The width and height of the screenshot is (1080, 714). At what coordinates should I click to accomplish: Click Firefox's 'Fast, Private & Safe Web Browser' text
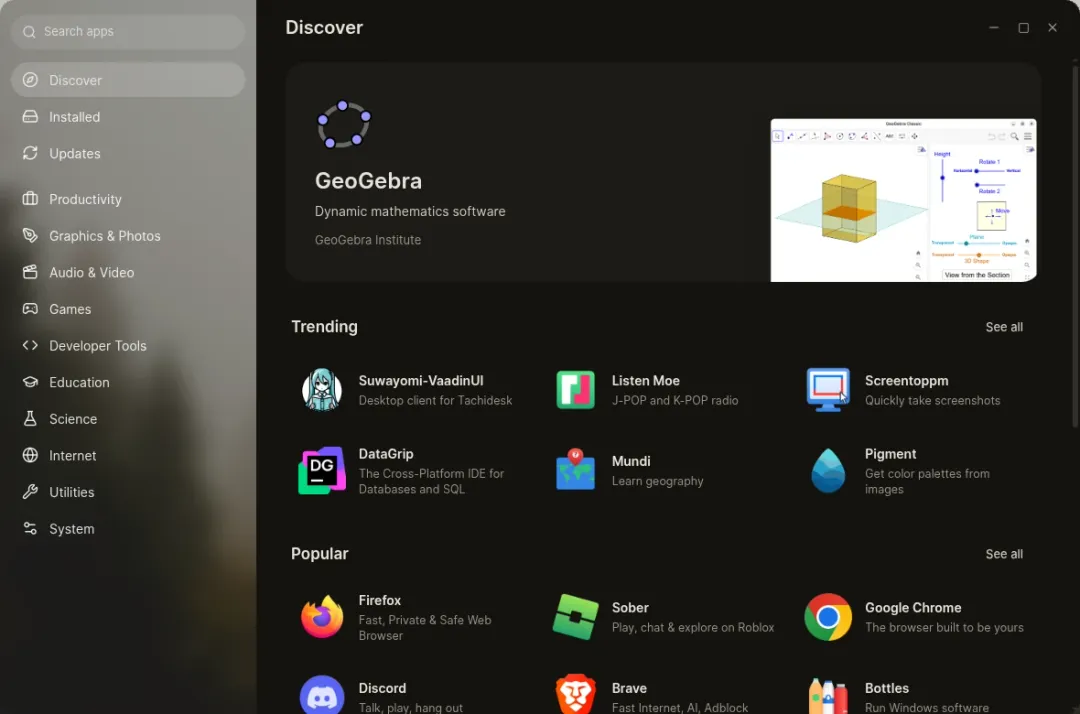(x=425, y=627)
